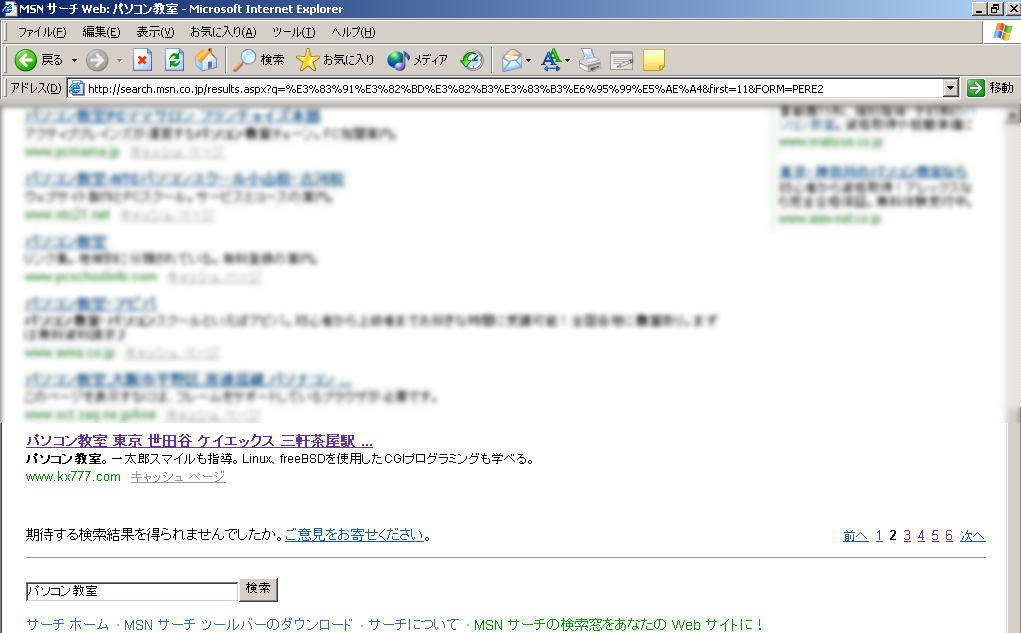Click the Stop loading icon
This screenshot has width=1021, height=633.
click(142, 60)
